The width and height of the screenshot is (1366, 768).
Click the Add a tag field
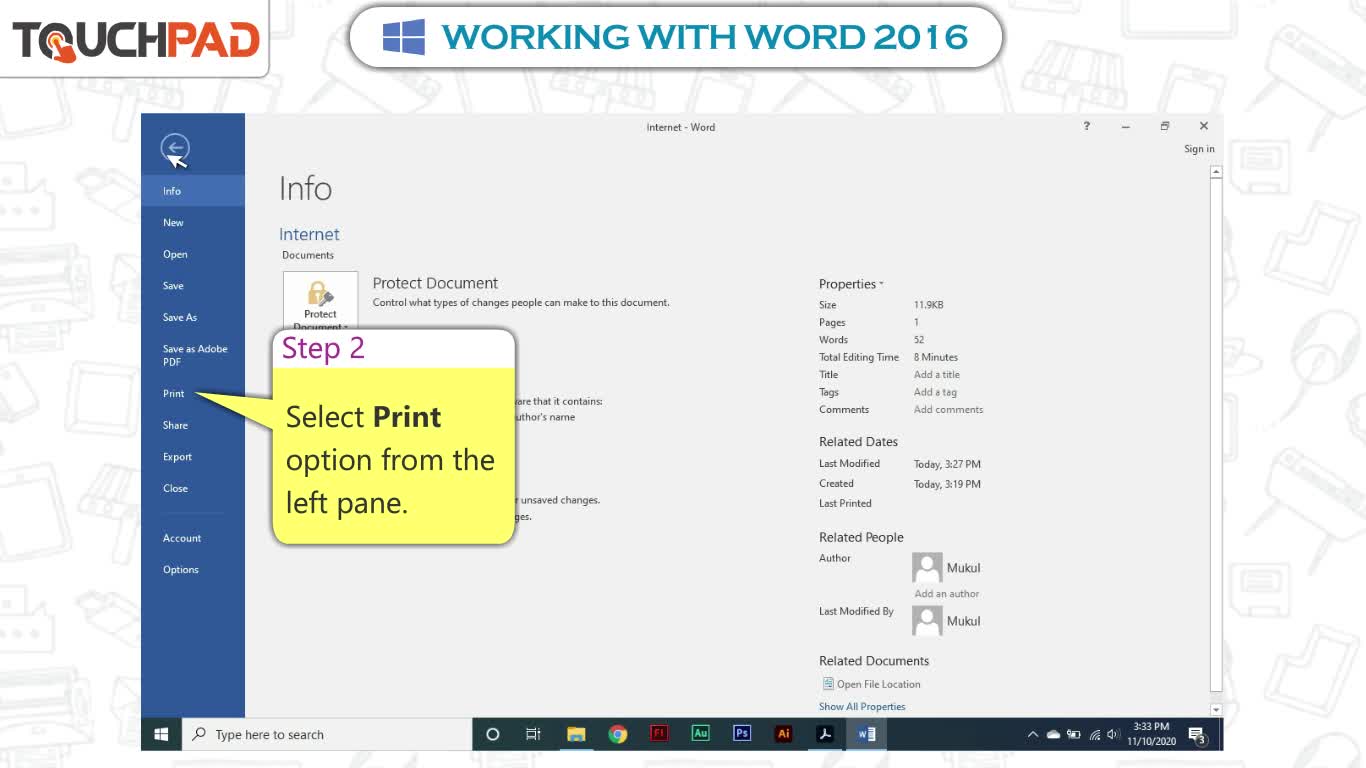(935, 392)
